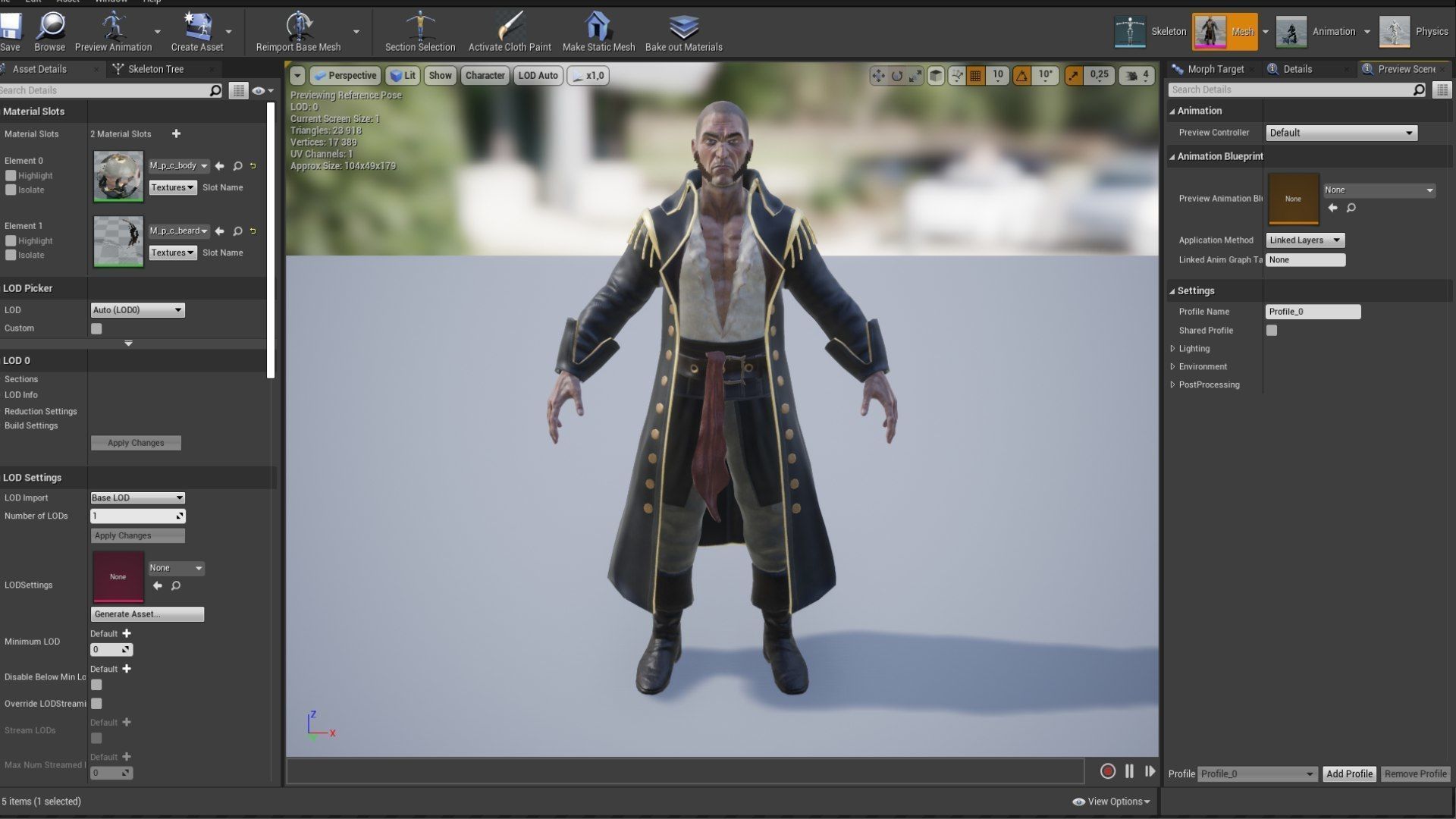Screen dimensions: 1456x819
Task: Click the M_p_c_body material thumbnail
Action: [118, 176]
